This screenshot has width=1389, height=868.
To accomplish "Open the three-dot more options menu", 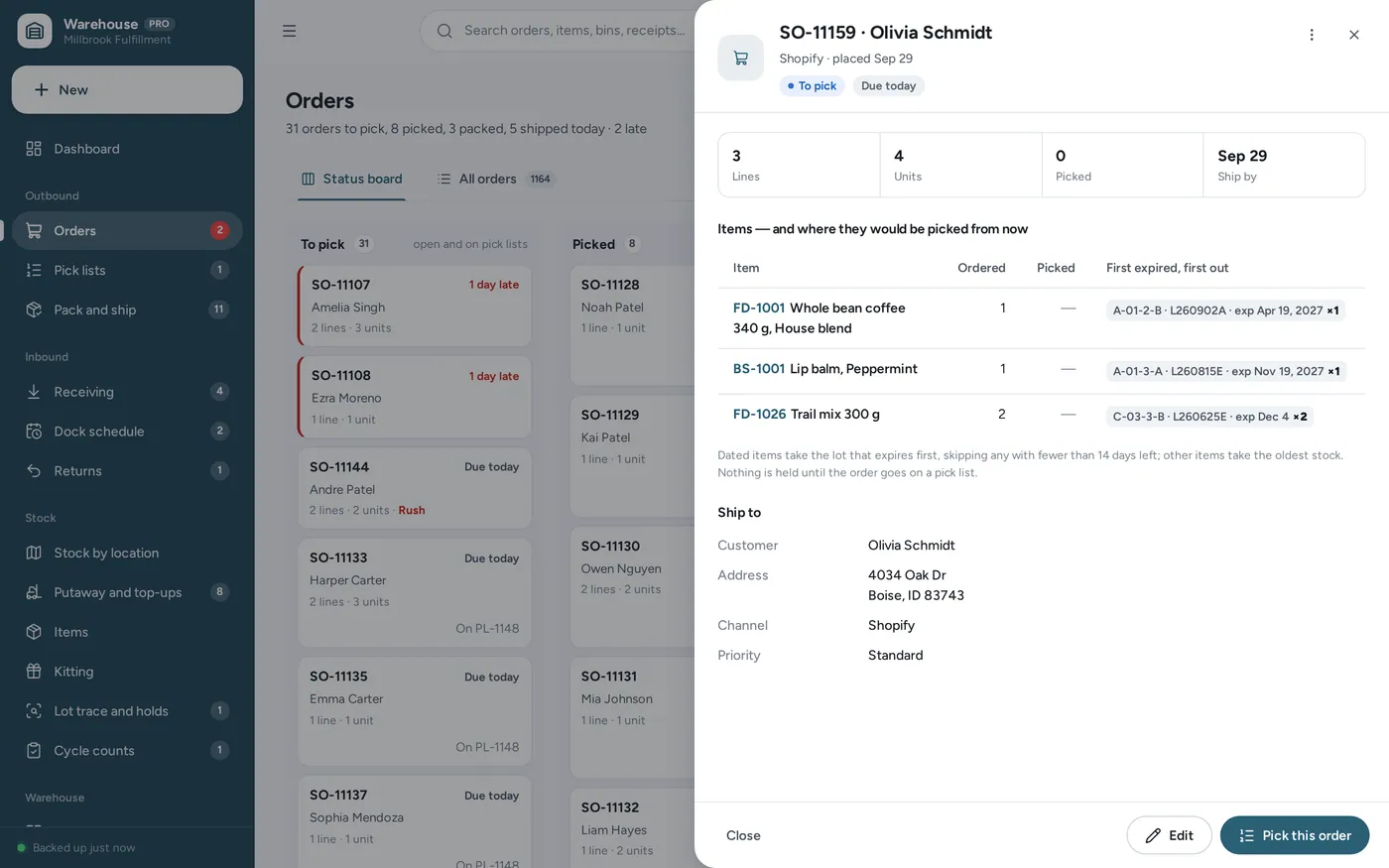I will pos(1312,35).
